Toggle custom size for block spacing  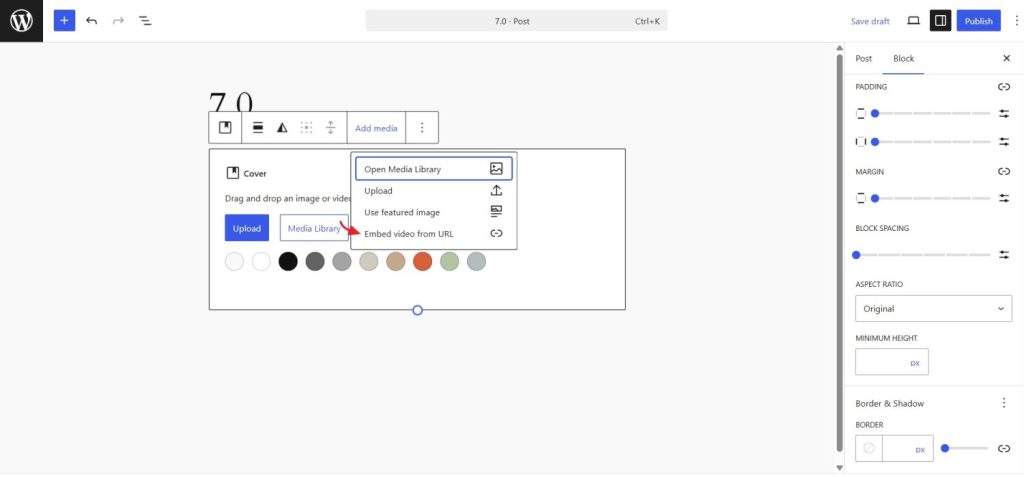[1004, 255]
